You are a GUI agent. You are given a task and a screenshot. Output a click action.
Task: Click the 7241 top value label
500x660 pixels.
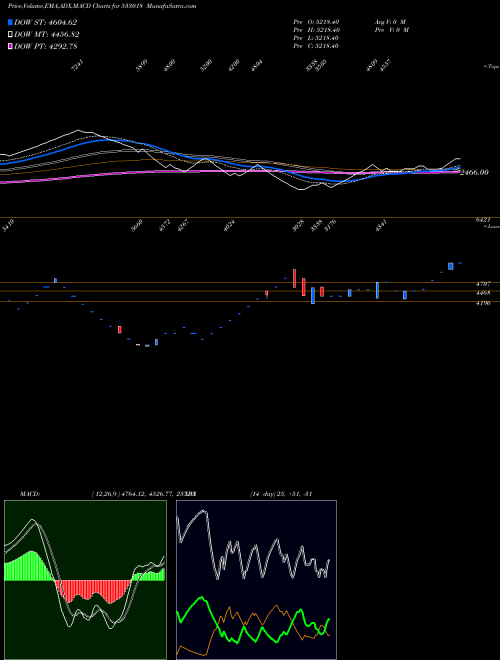78,66
